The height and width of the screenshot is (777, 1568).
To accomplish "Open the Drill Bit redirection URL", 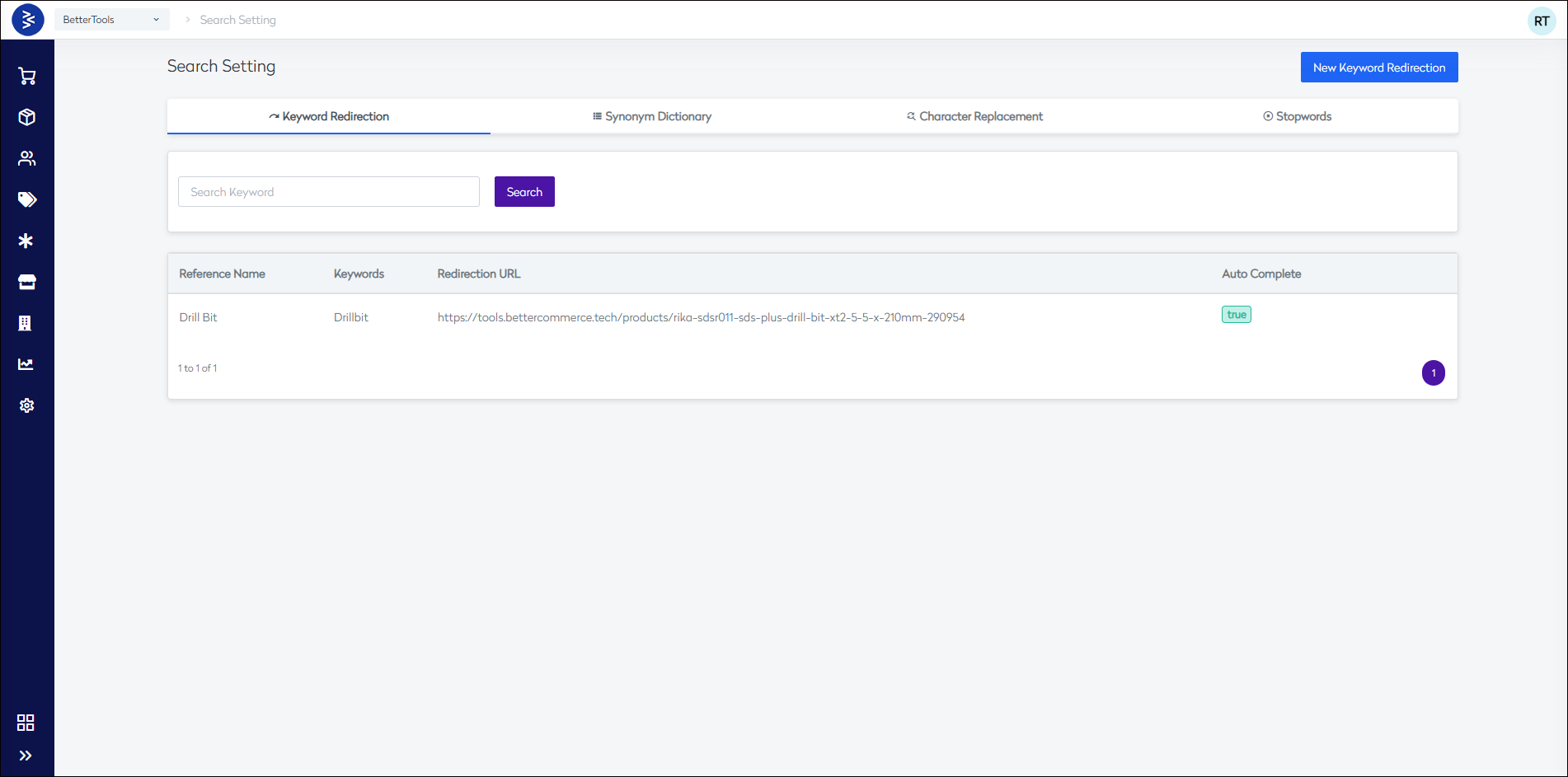I will click(701, 317).
